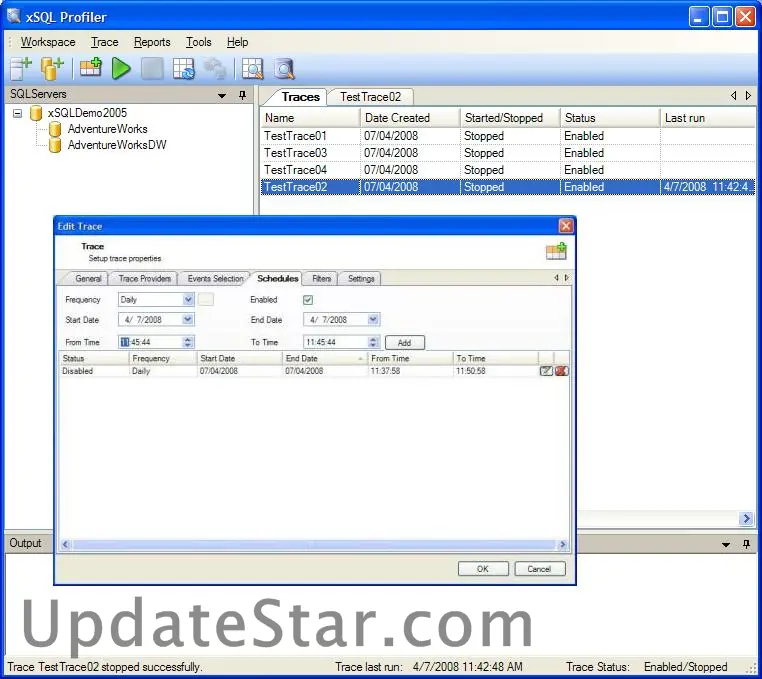The image size is (762, 679).
Task: Click Cancel in Edit Trace dialog
Action: tap(539, 569)
